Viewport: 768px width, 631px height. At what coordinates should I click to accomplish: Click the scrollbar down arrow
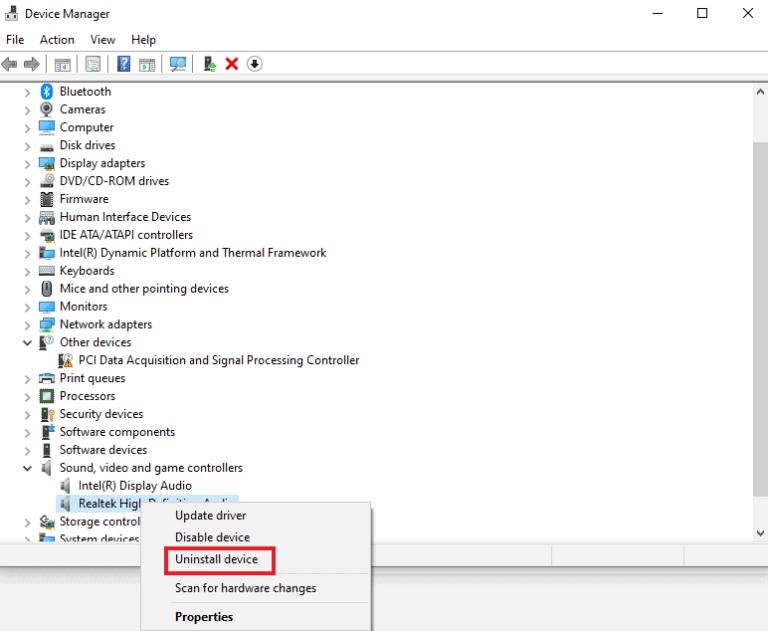[760, 533]
